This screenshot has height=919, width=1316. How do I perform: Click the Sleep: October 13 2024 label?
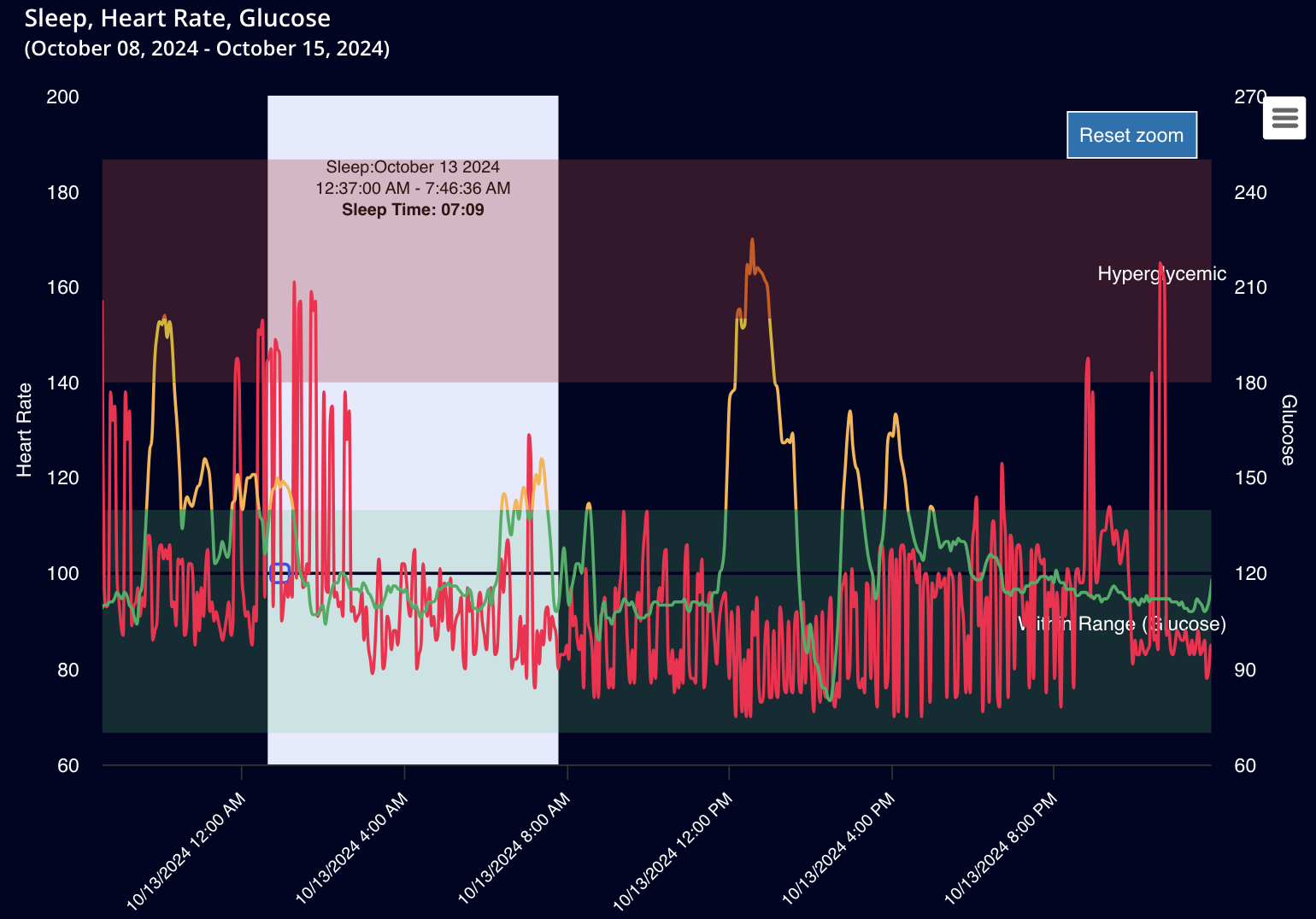point(413,167)
